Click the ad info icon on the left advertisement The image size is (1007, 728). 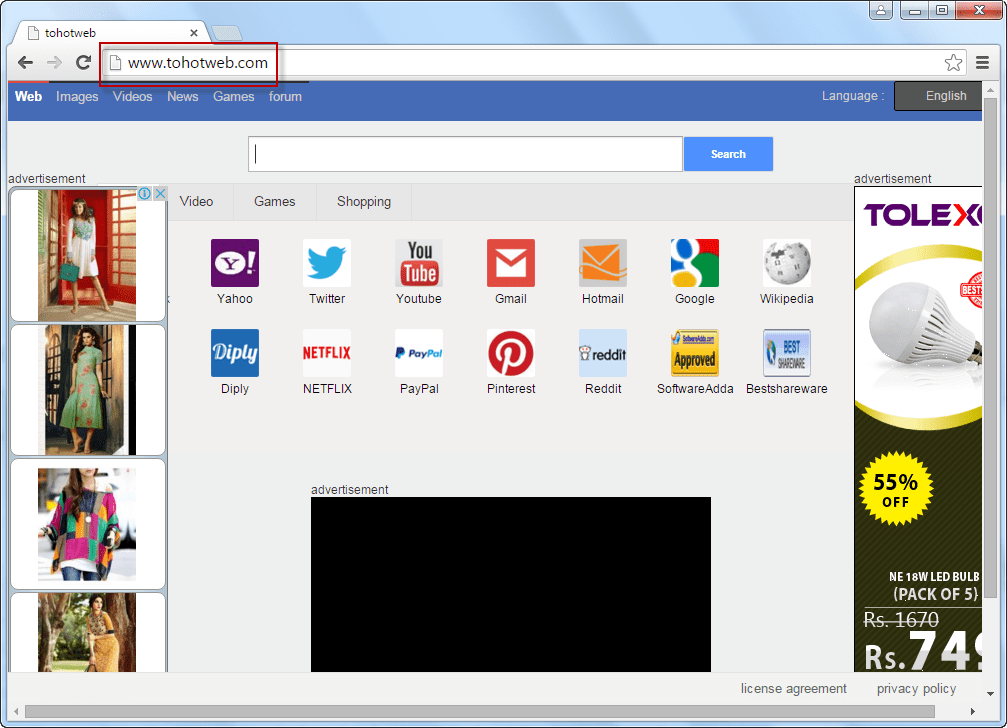pos(144,193)
